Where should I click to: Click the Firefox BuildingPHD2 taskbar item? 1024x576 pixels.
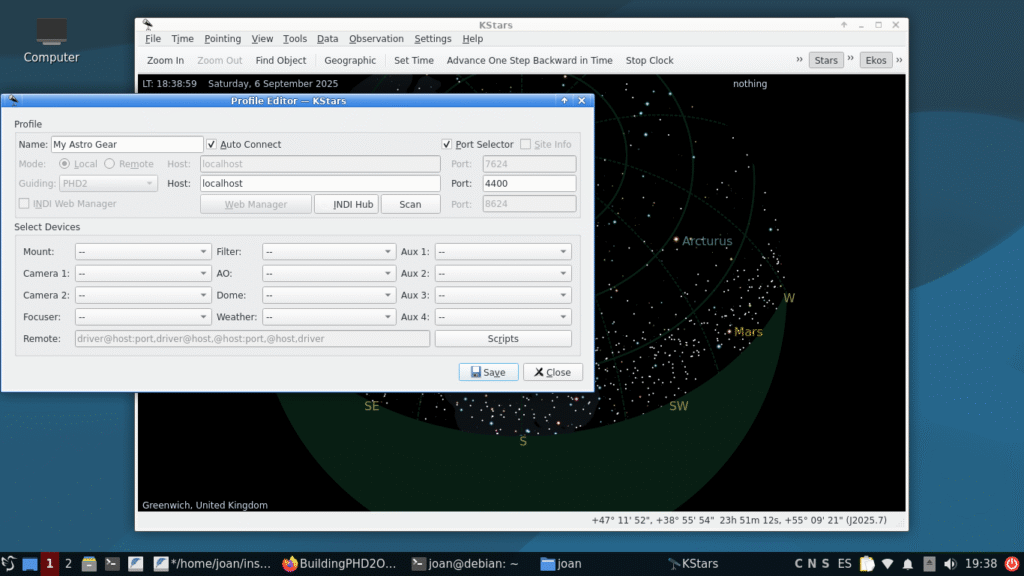(x=340, y=564)
